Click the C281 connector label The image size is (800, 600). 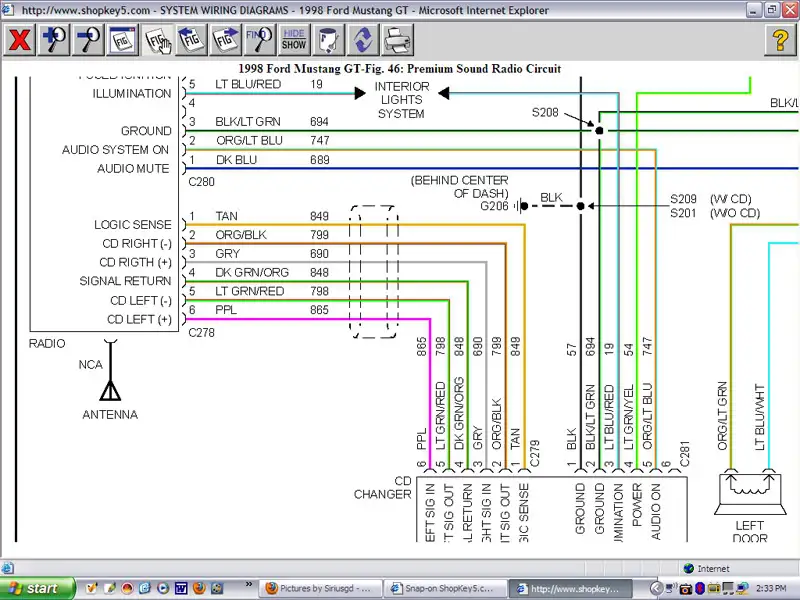685,454
